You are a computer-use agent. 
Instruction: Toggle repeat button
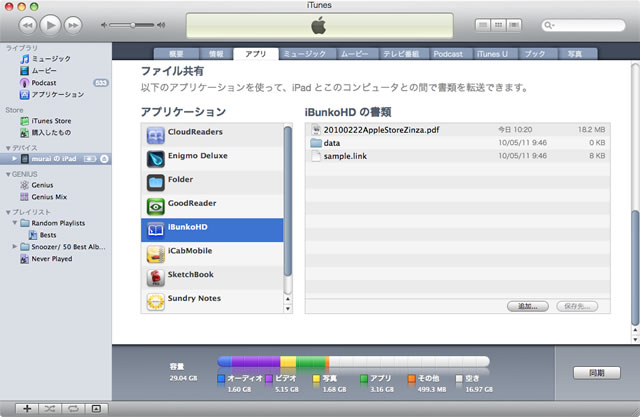click(73, 408)
